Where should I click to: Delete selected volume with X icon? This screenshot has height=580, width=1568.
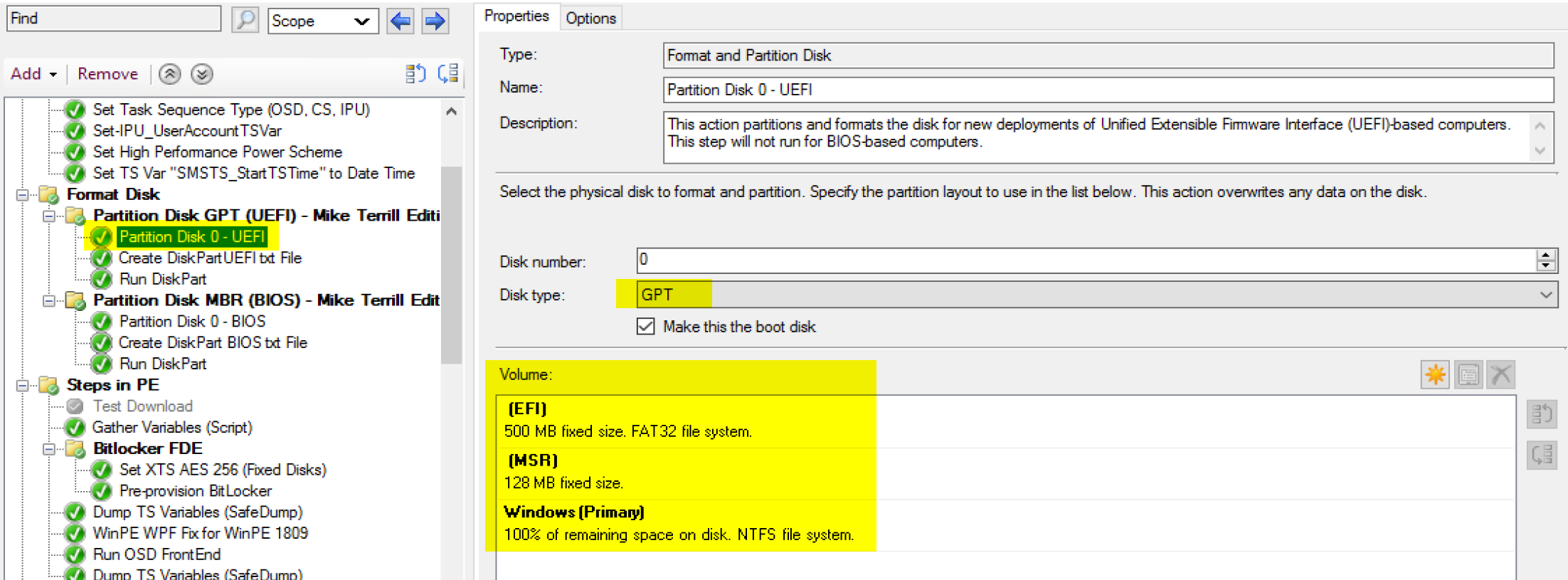click(1501, 374)
